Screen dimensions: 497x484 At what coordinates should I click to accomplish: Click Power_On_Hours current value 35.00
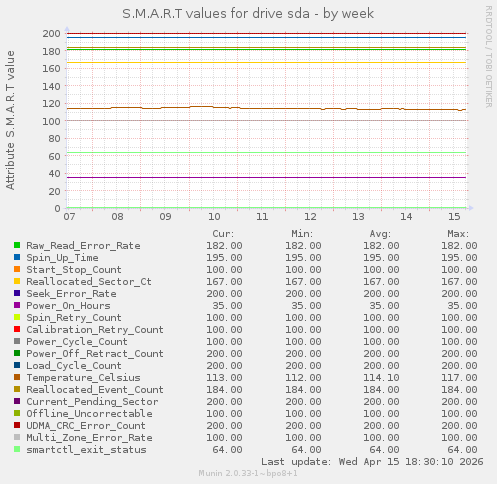(228, 306)
